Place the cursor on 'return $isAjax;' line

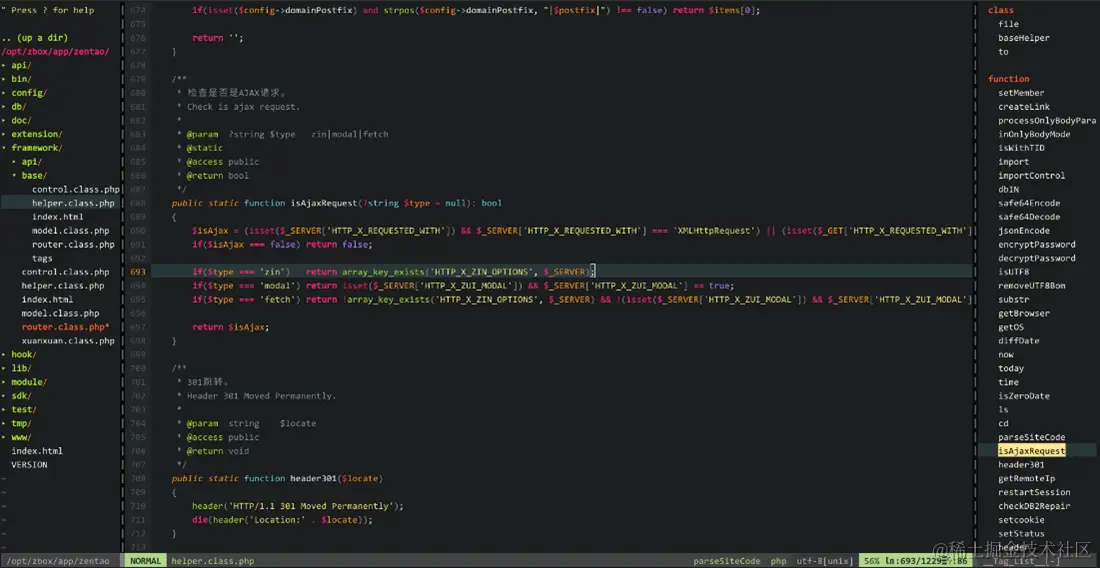point(230,327)
